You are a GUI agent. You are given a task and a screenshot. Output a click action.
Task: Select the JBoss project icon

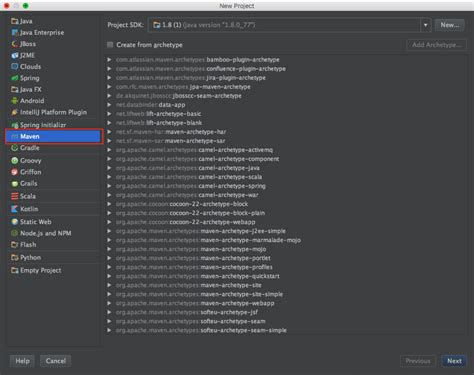[x=14, y=44]
